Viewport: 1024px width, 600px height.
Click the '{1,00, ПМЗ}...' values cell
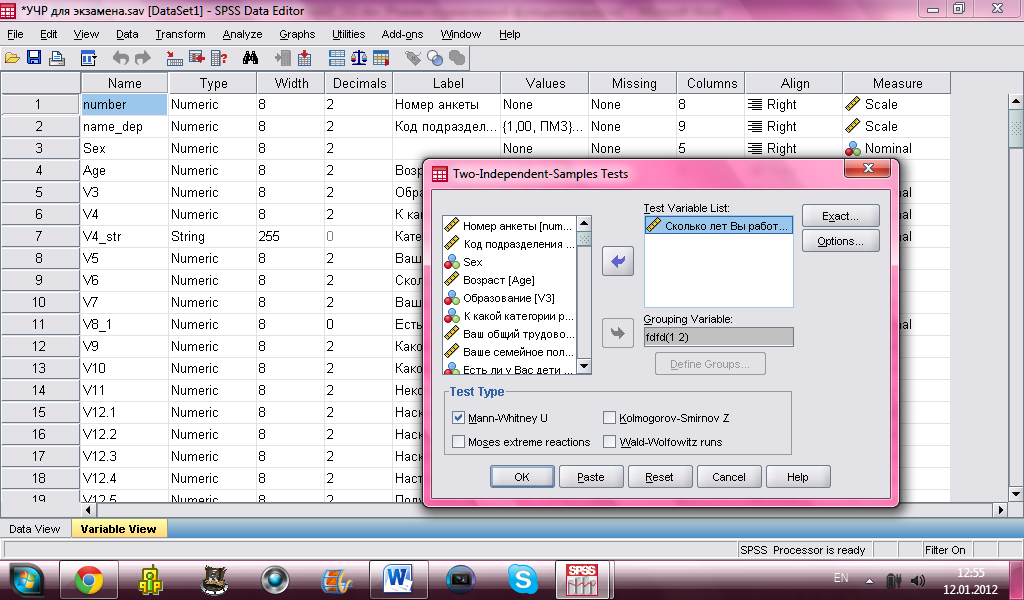pos(545,127)
